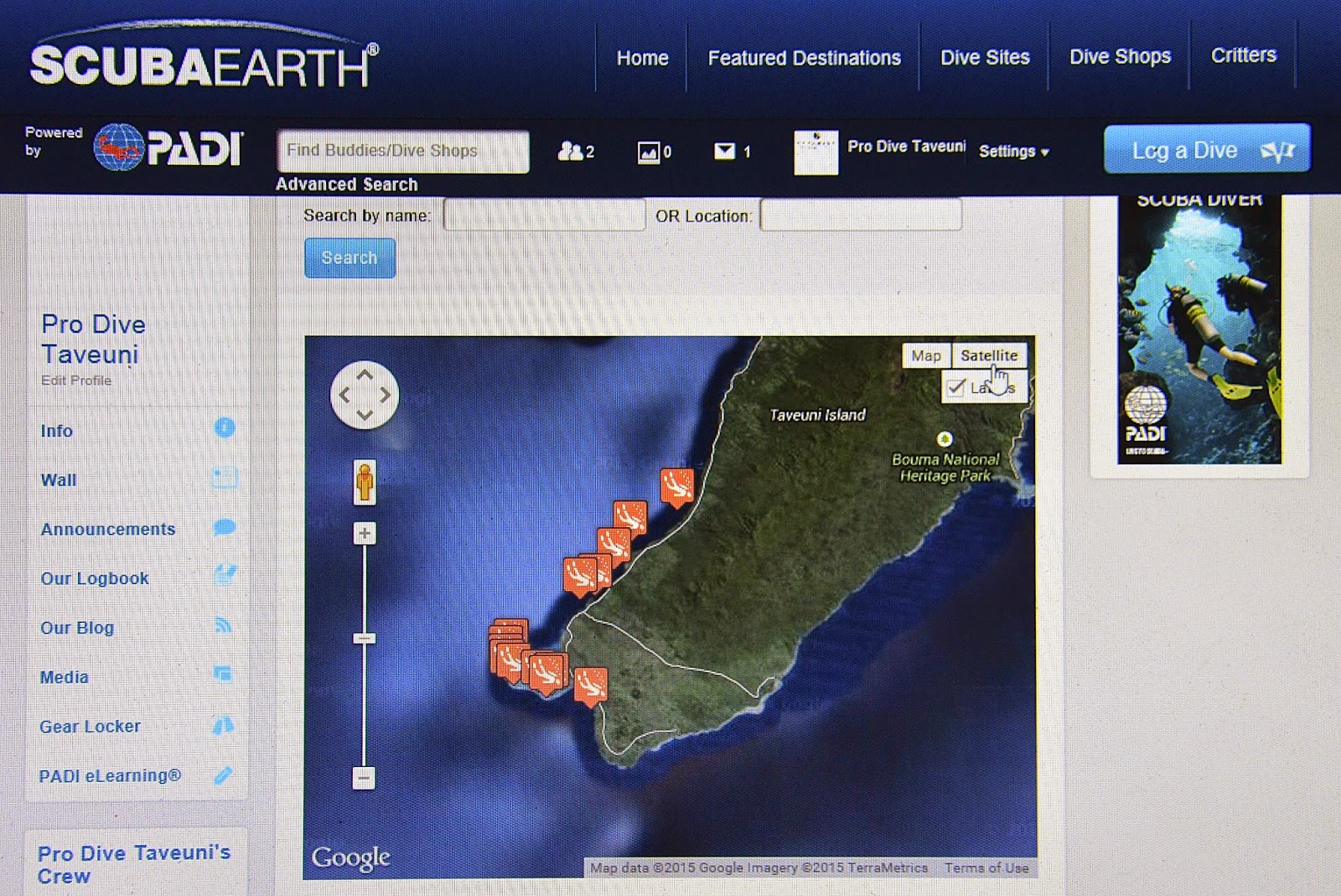Open Featured Destinations in the navigation
Screen dimensions: 1341x896
pos(805,58)
